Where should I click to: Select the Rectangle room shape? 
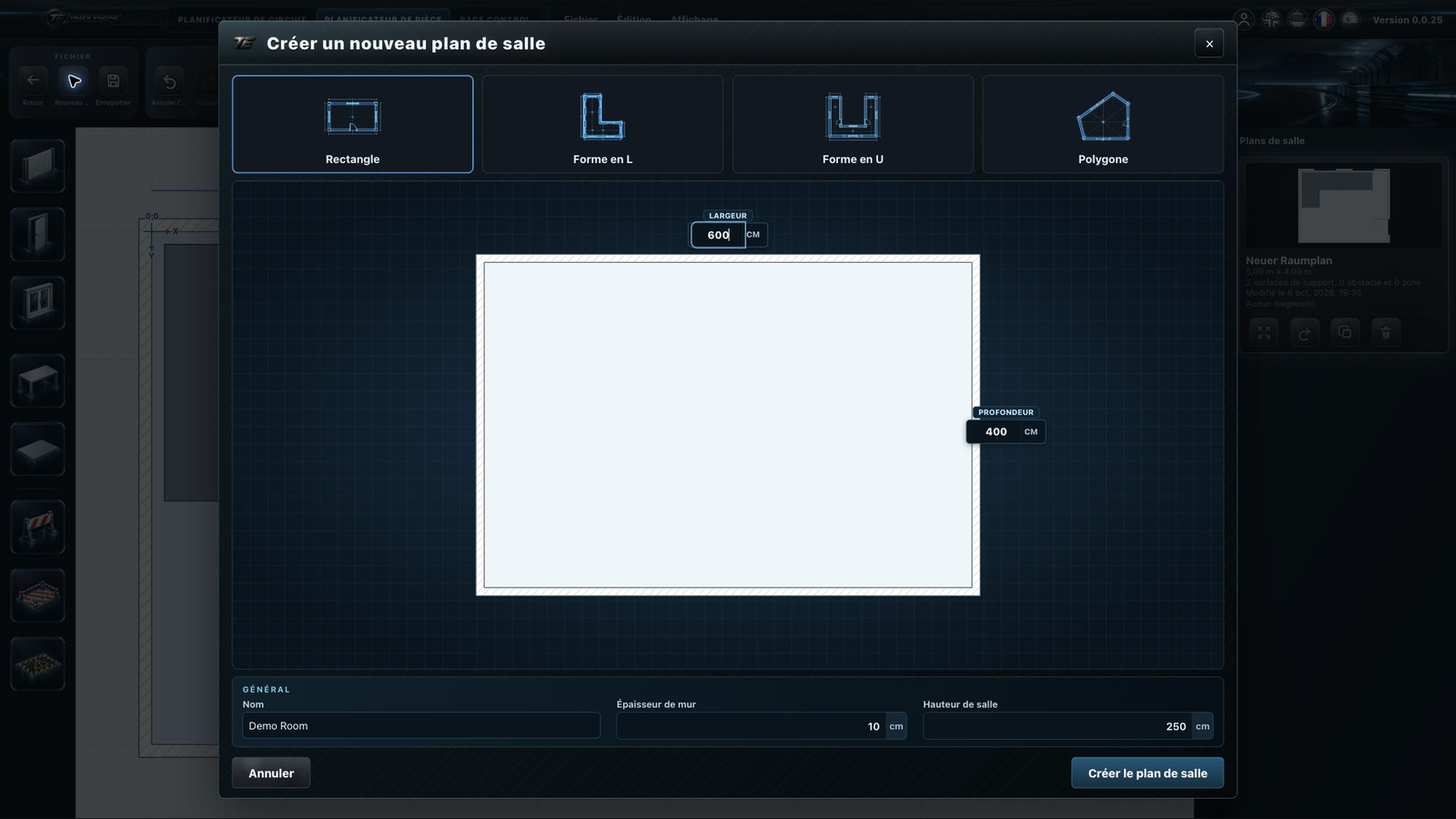point(352,124)
